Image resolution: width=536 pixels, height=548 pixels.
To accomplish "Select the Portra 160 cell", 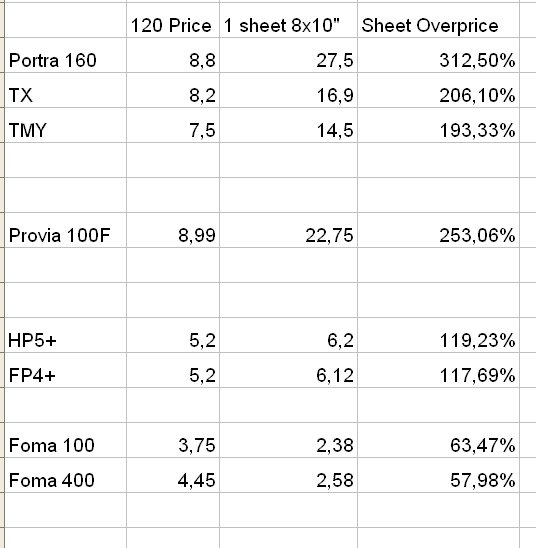I will 66,55.
